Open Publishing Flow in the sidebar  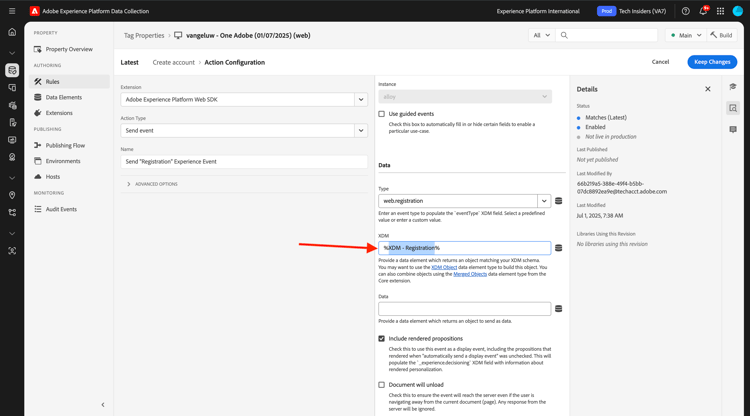pyautogui.click(x=65, y=145)
